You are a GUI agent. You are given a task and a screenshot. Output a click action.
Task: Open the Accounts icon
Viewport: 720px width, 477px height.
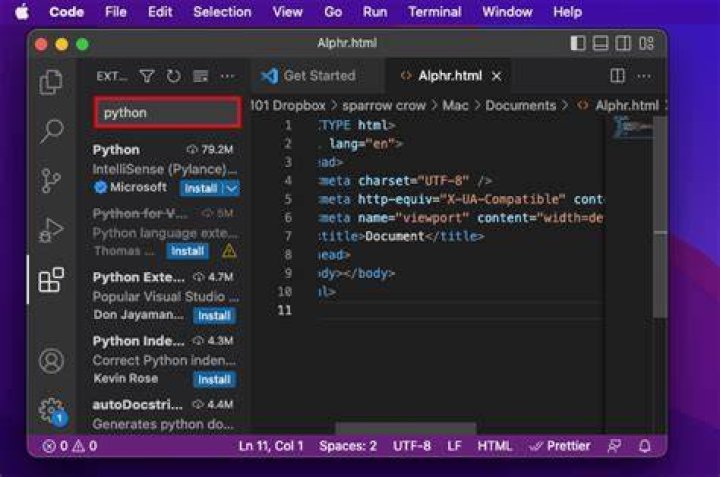tap(51, 361)
